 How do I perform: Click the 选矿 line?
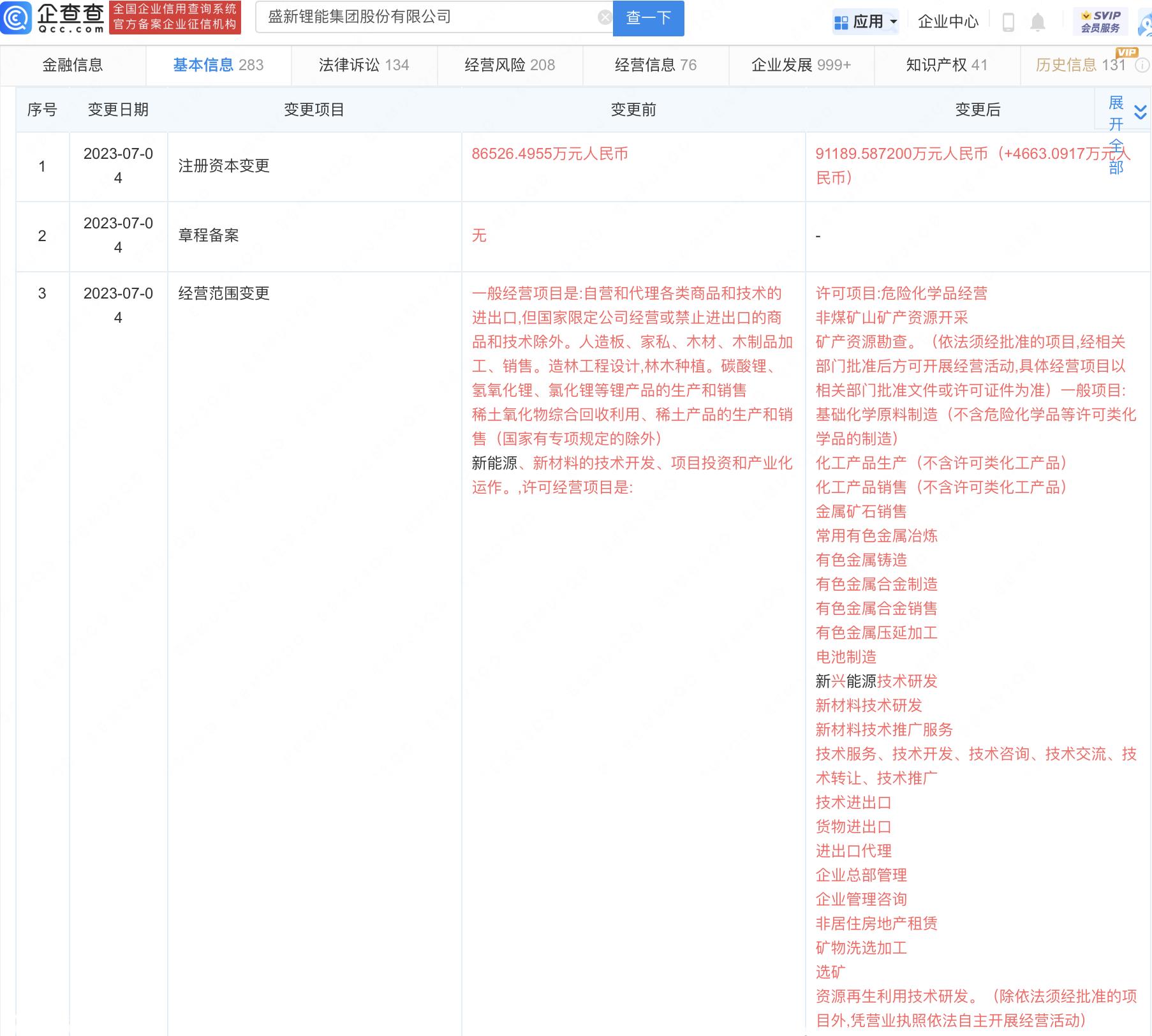[x=831, y=972]
